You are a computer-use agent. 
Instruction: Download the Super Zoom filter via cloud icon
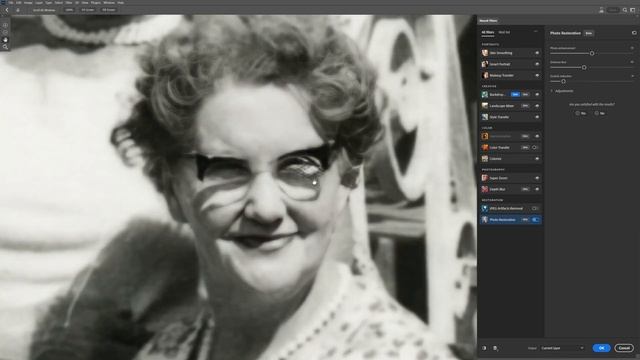(x=537, y=178)
